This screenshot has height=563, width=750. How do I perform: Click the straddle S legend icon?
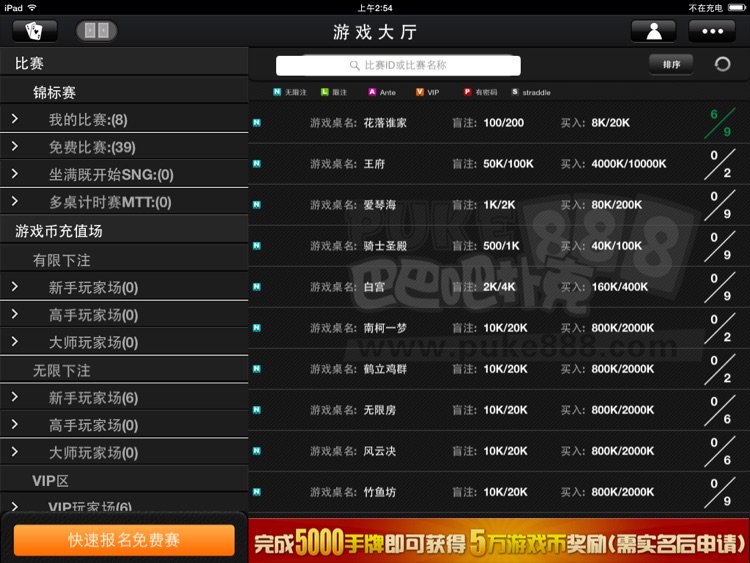tap(515, 92)
